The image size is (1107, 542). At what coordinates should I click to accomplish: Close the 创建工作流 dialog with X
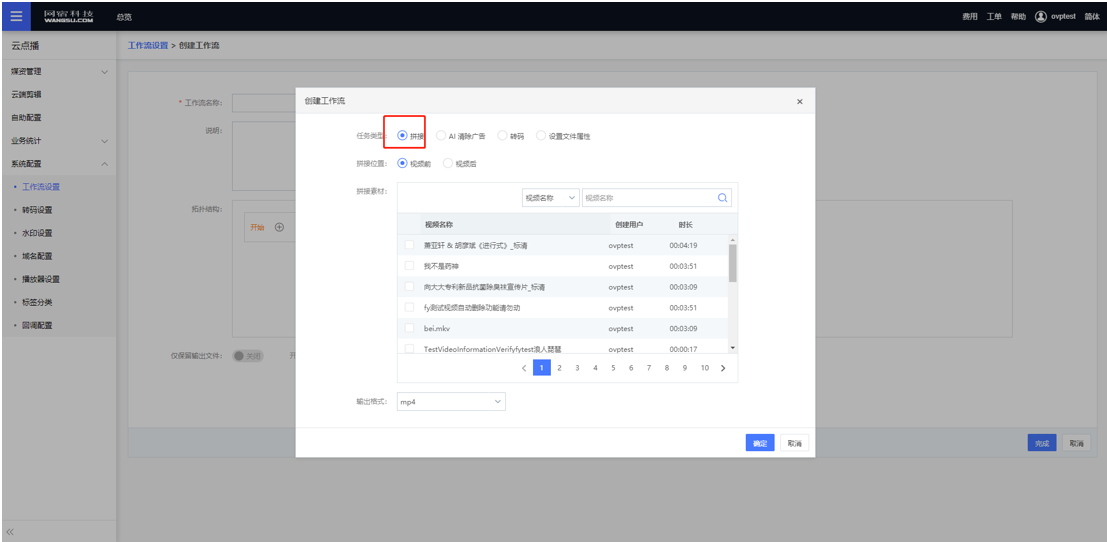click(x=798, y=102)
